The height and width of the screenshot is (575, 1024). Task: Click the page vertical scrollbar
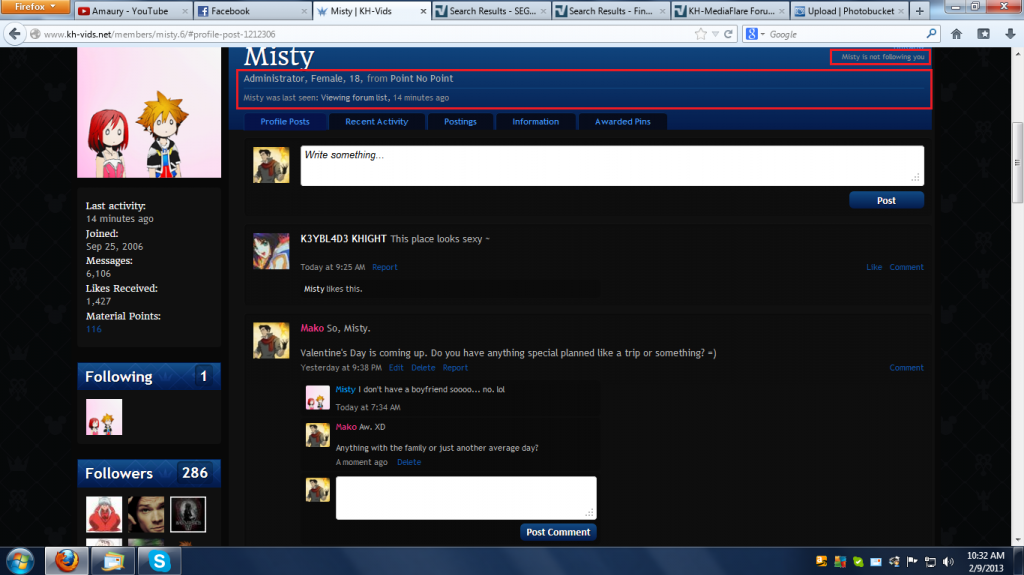(x=1017, y=162)
